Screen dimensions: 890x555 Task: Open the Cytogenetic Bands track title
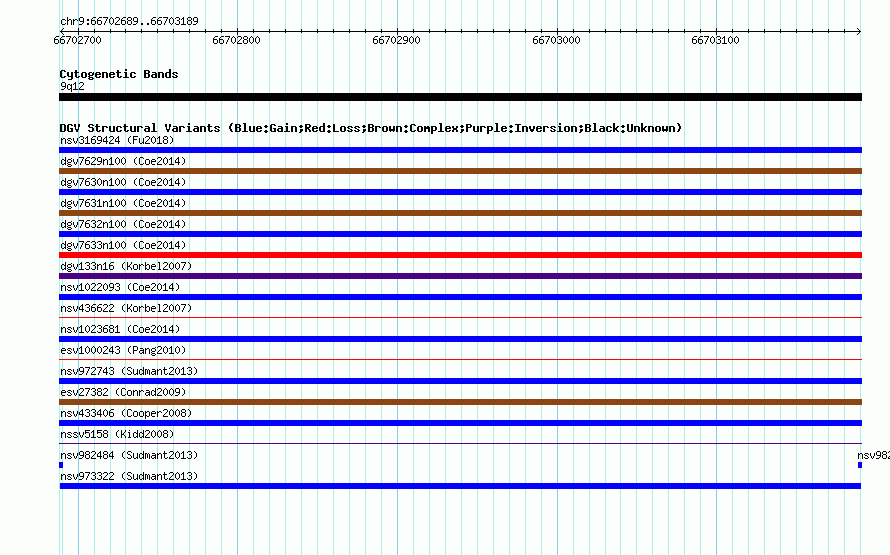click(119, 74)
